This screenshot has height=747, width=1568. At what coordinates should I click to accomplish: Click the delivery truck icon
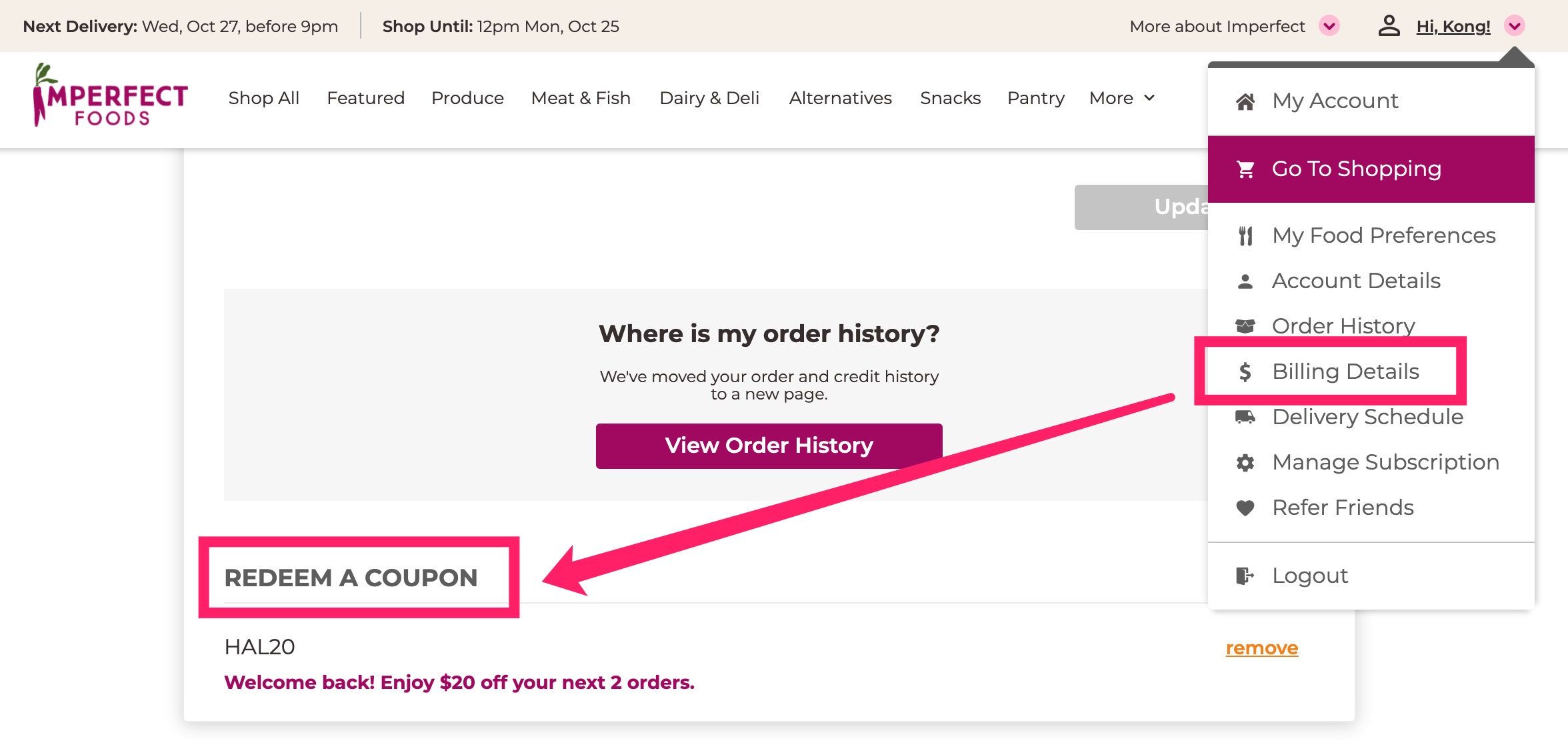(x=1245, y=417)
